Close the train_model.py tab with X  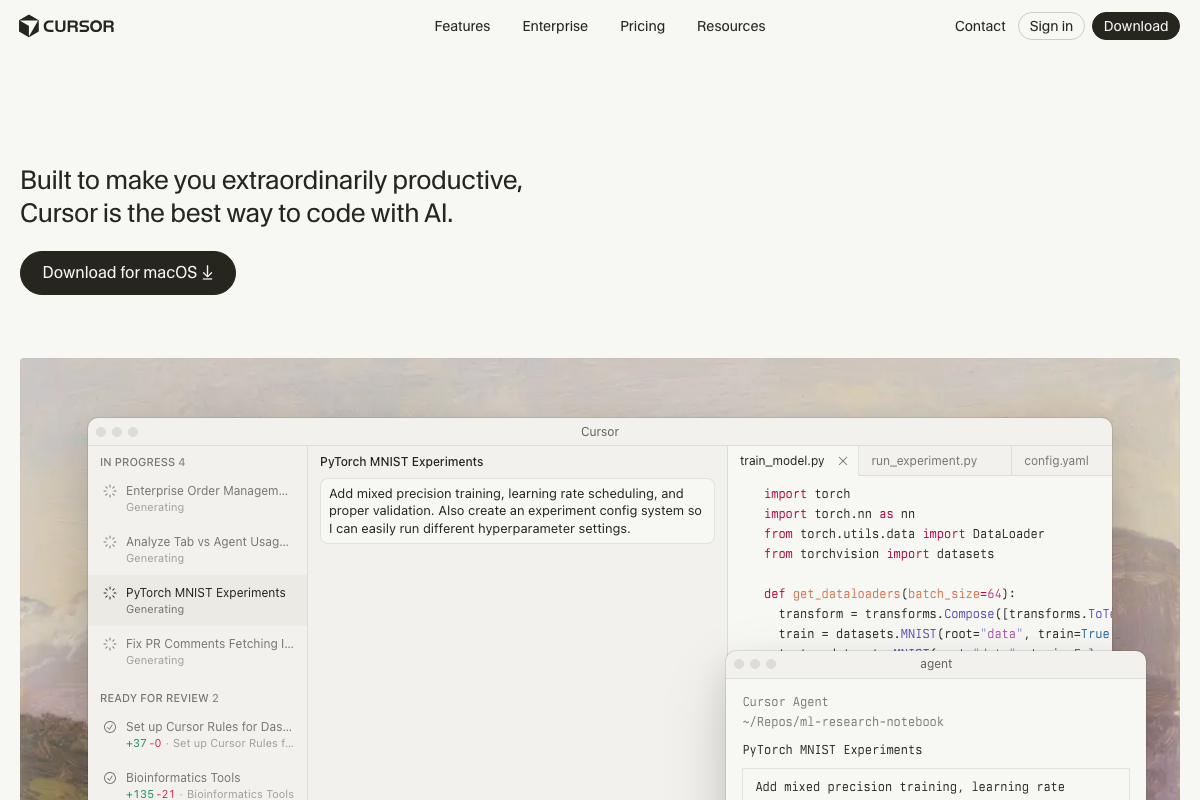pos(843,461)
